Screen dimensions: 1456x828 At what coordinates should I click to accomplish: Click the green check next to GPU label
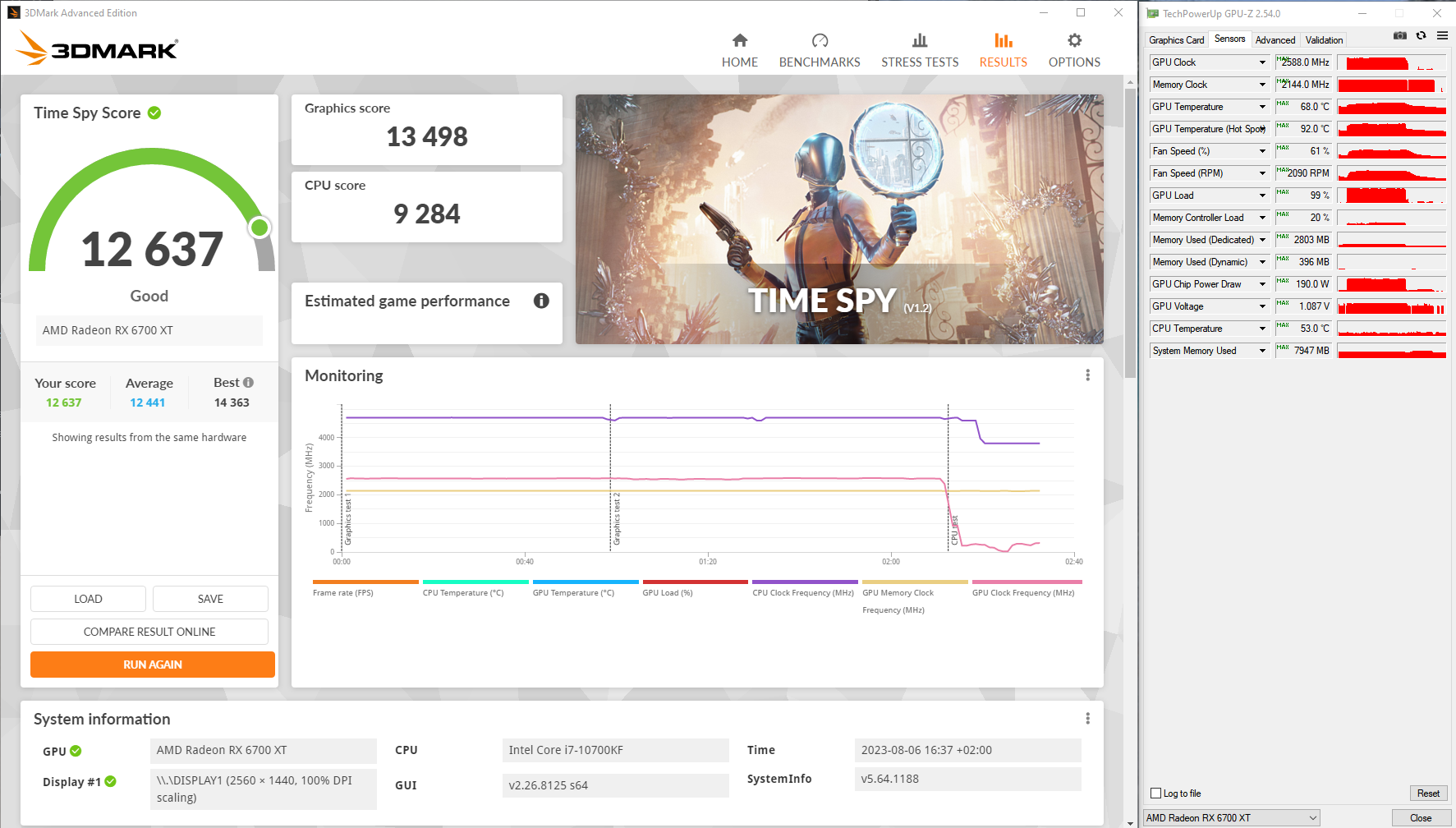76,751
